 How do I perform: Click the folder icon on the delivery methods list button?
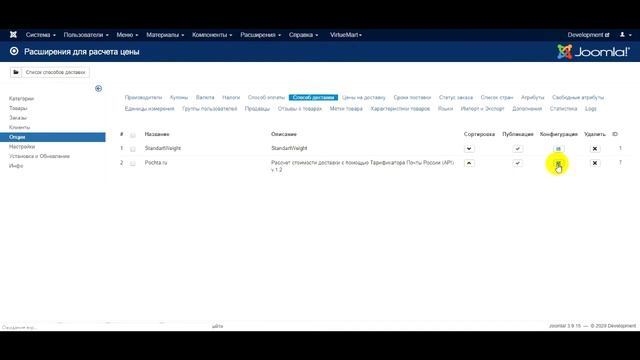click(16, 72)
